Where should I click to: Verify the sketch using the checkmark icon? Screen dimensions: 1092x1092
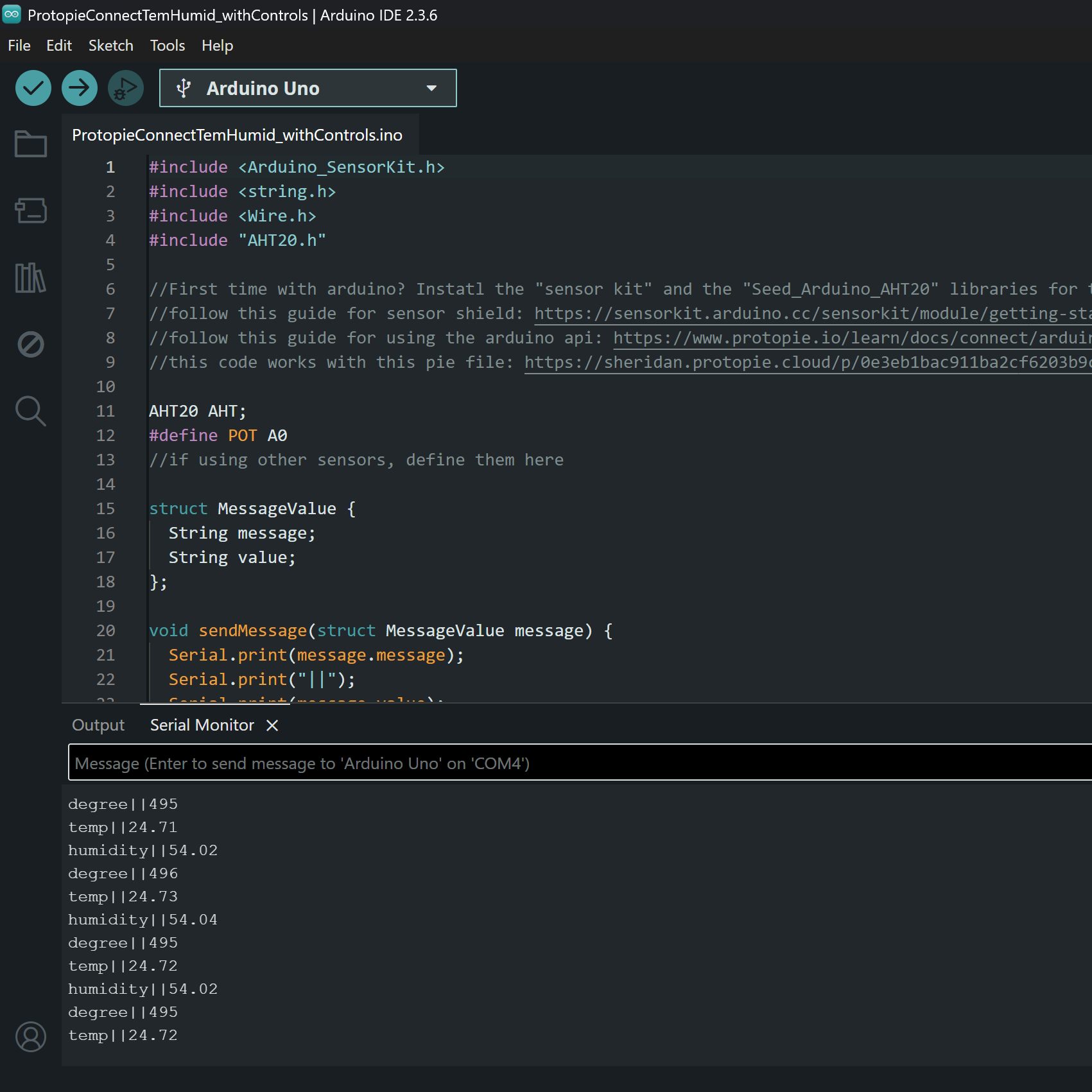33,88
